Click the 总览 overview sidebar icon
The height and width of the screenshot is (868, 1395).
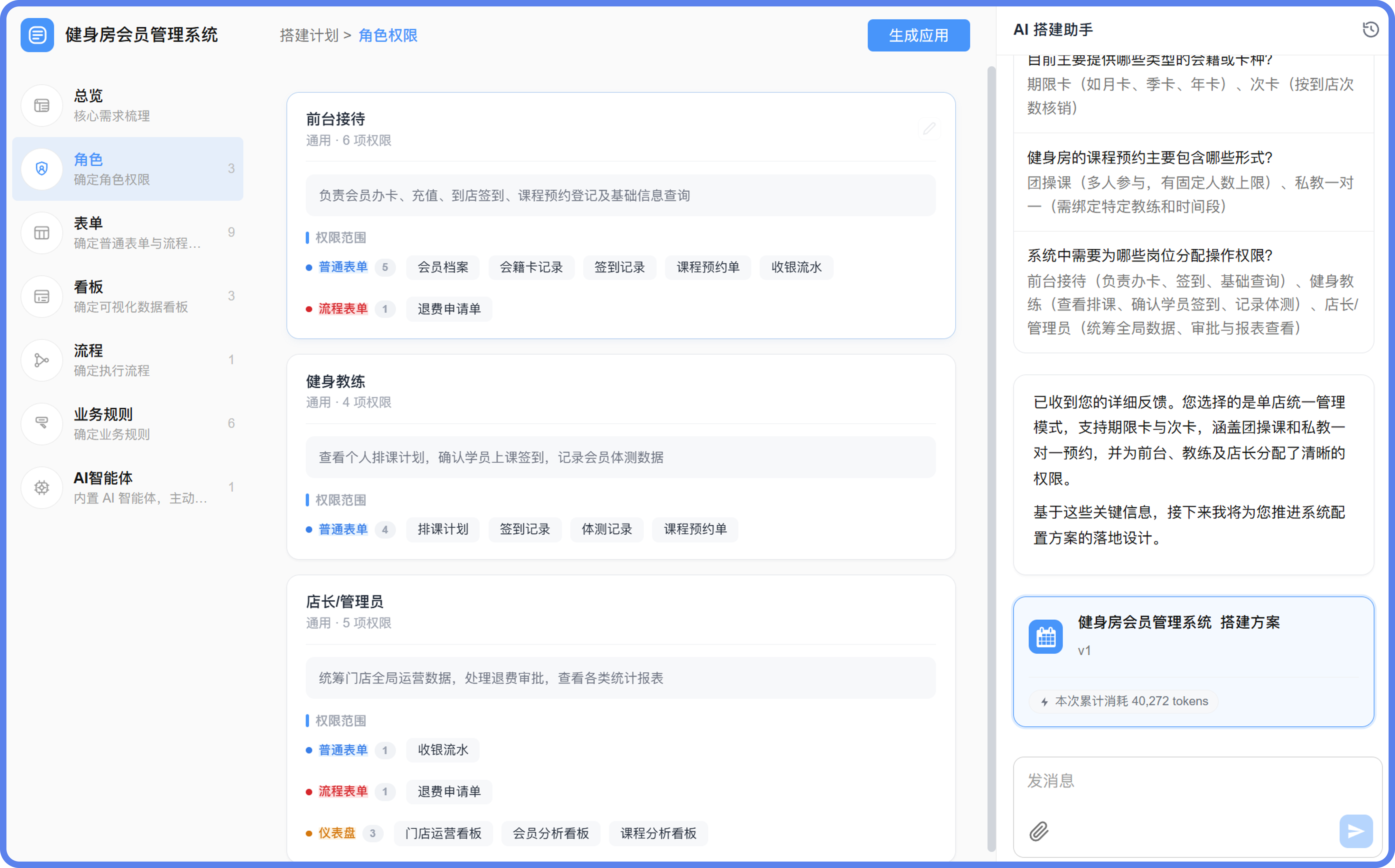(41, 106)
